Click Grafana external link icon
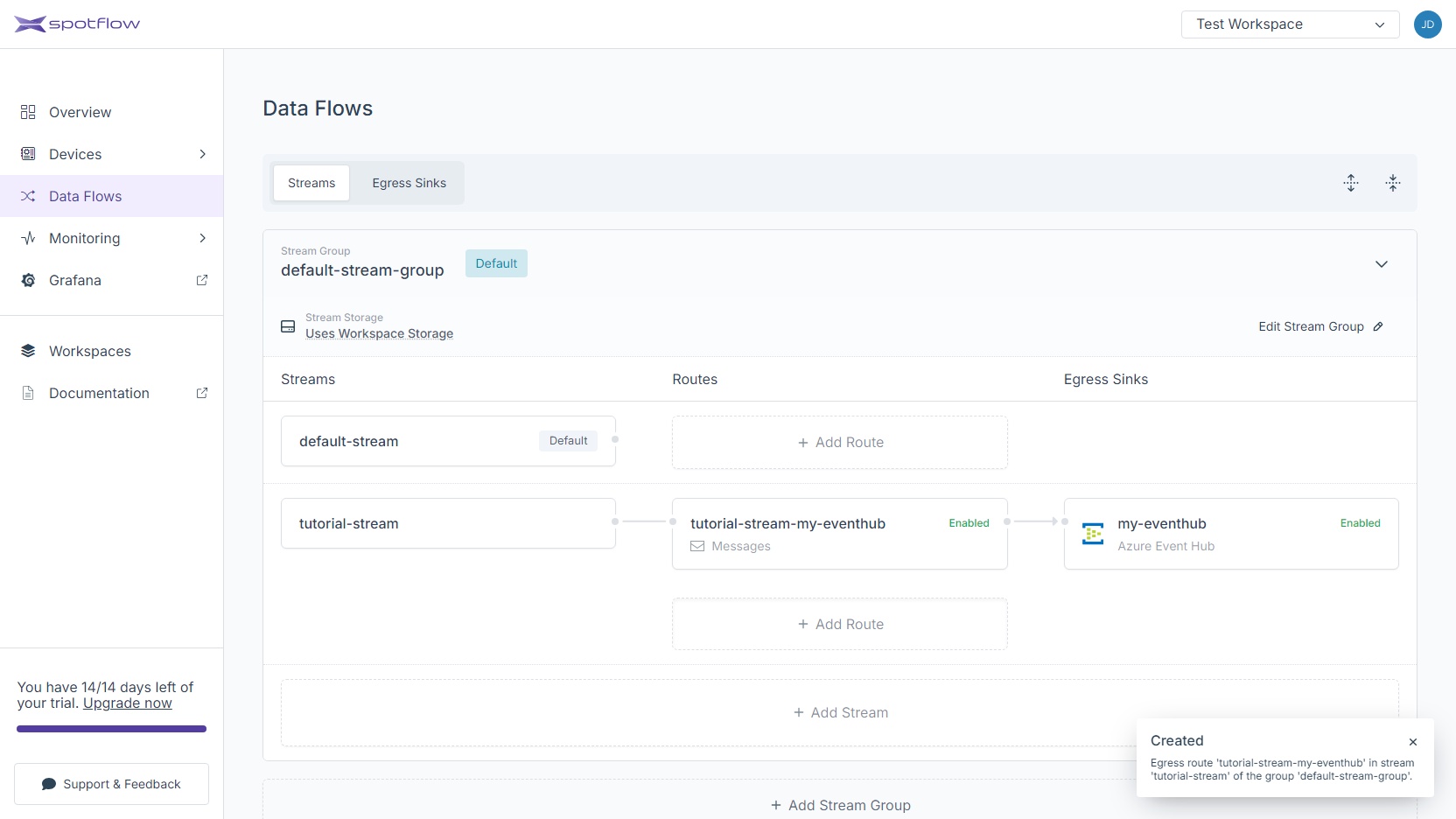The height and width of the screenshot is (819, 1456). [202, 280]
